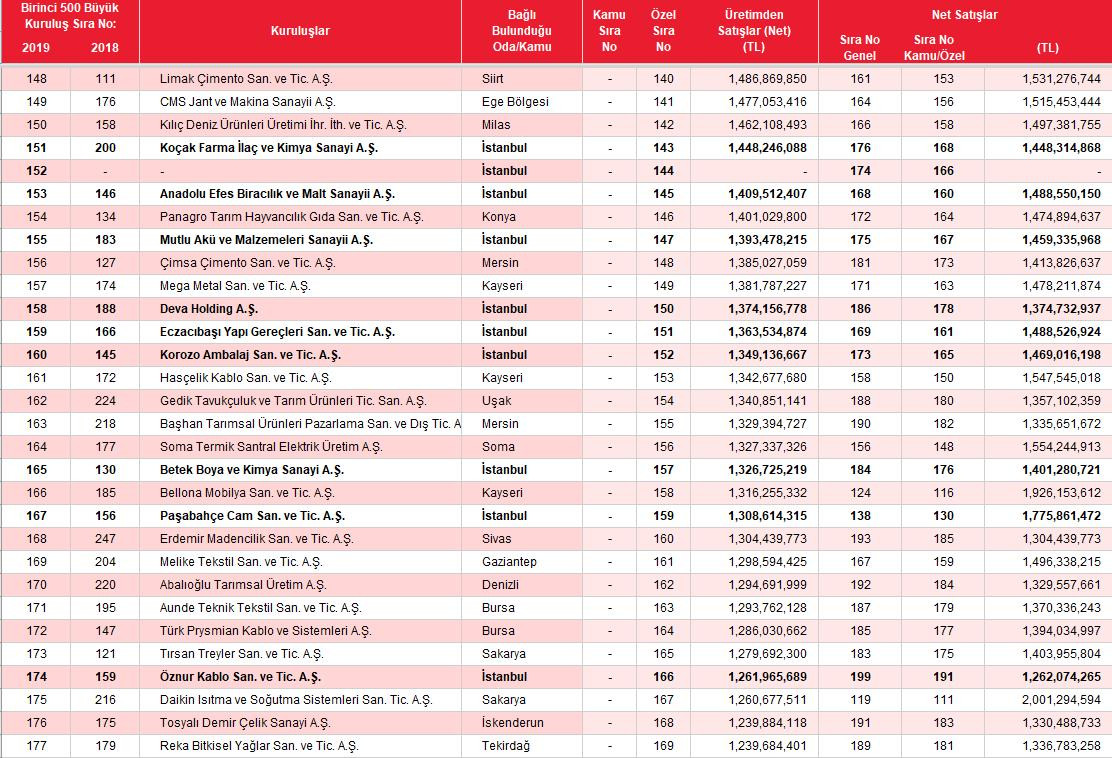Click net sales value 1,775,861,472
This screenshot has height=758, width=1112.
pos(1061,515)
